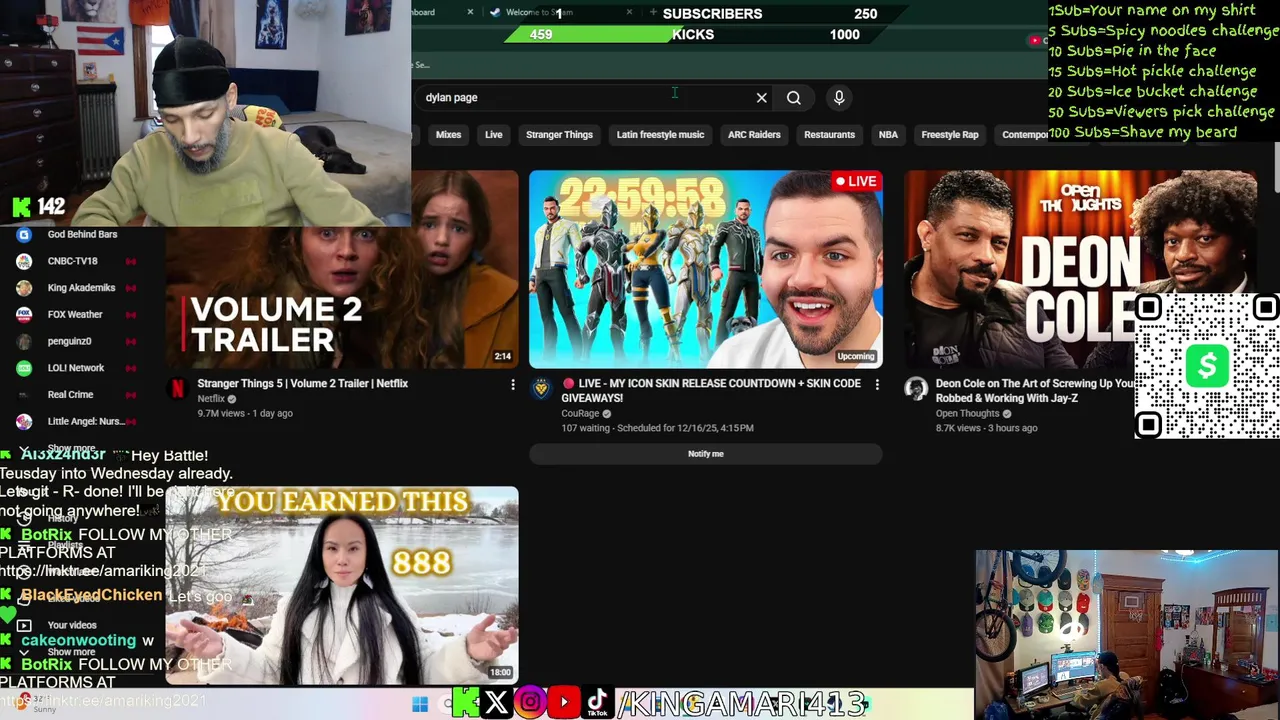1280x720 pixels.
Task: Click the Steam favicon on browser tab
Action: 495,12
